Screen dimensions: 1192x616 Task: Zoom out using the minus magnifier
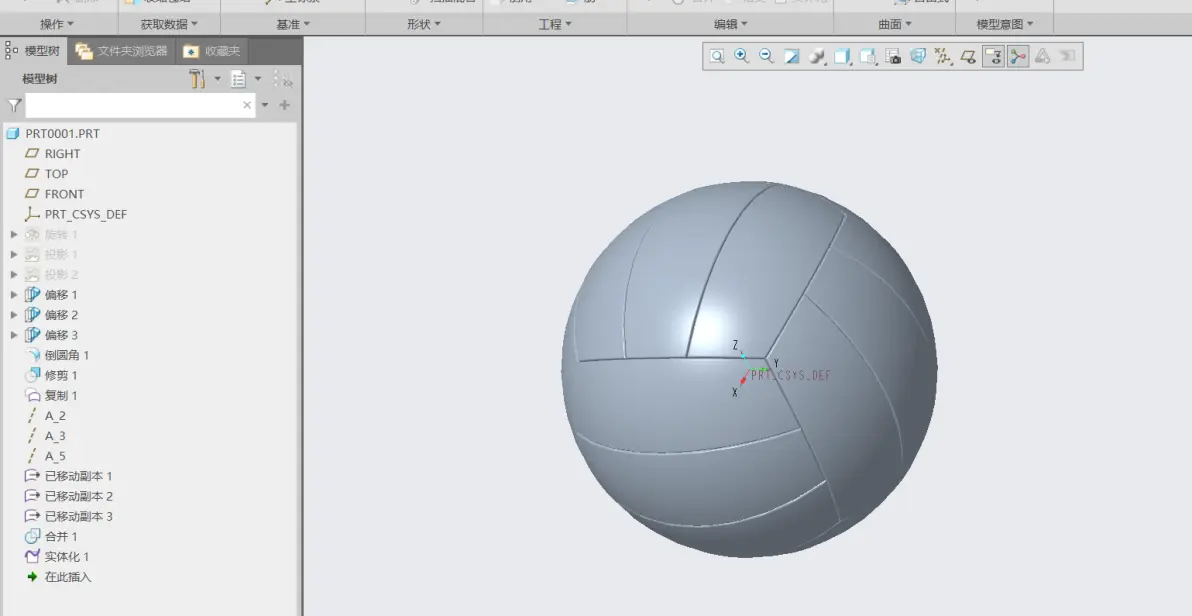pyautogui.click(x=766, y=56)
